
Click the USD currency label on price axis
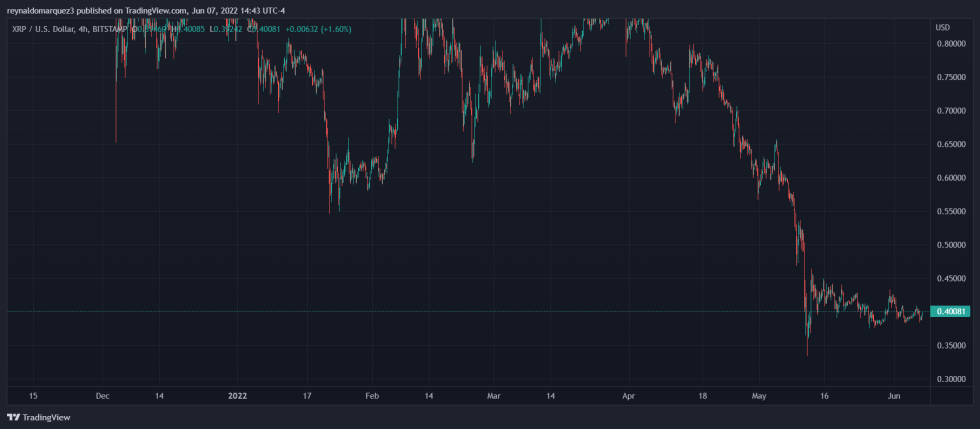pos(942,28)
